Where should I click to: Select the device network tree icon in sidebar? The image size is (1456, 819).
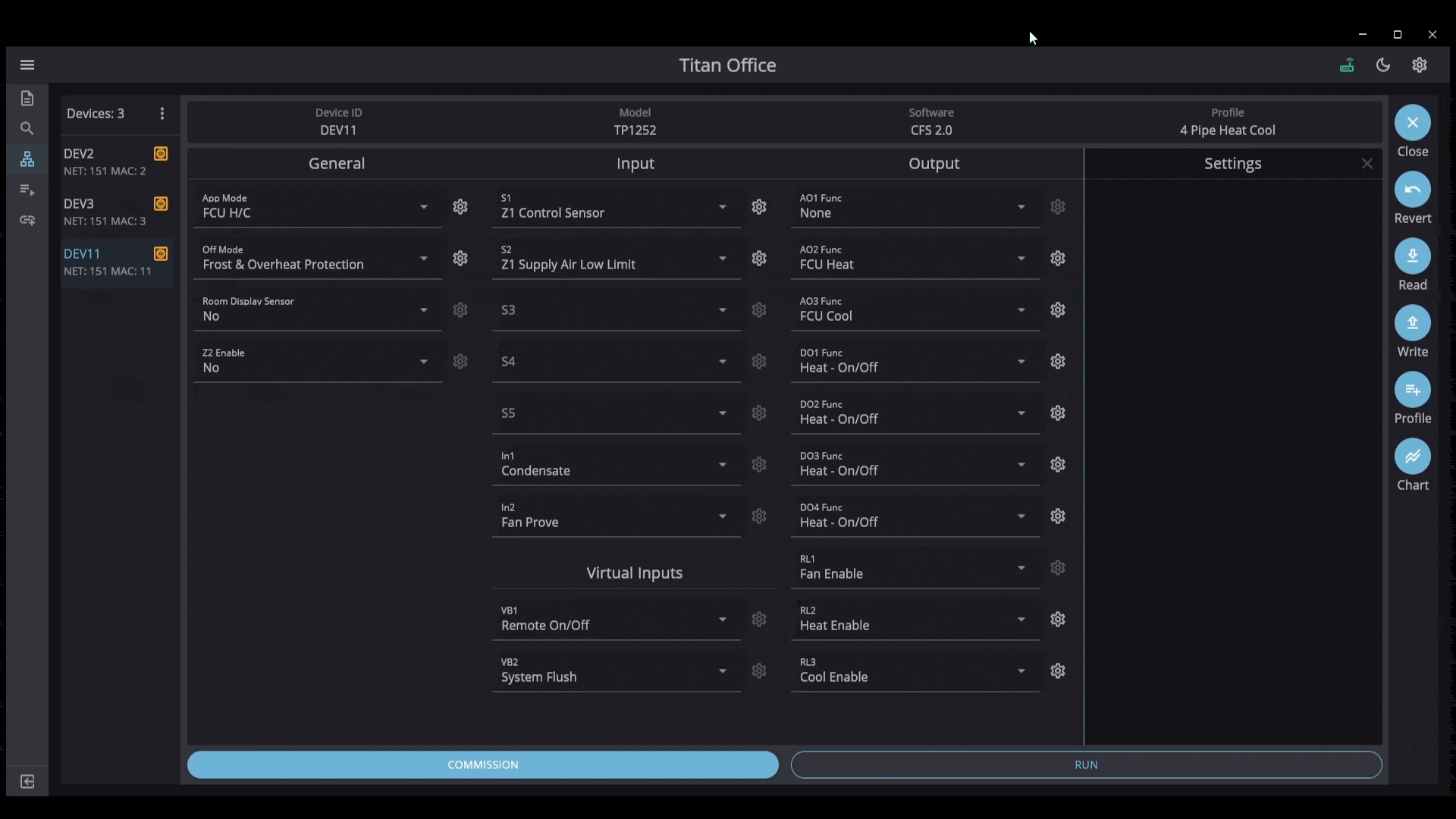click(27, 159)
